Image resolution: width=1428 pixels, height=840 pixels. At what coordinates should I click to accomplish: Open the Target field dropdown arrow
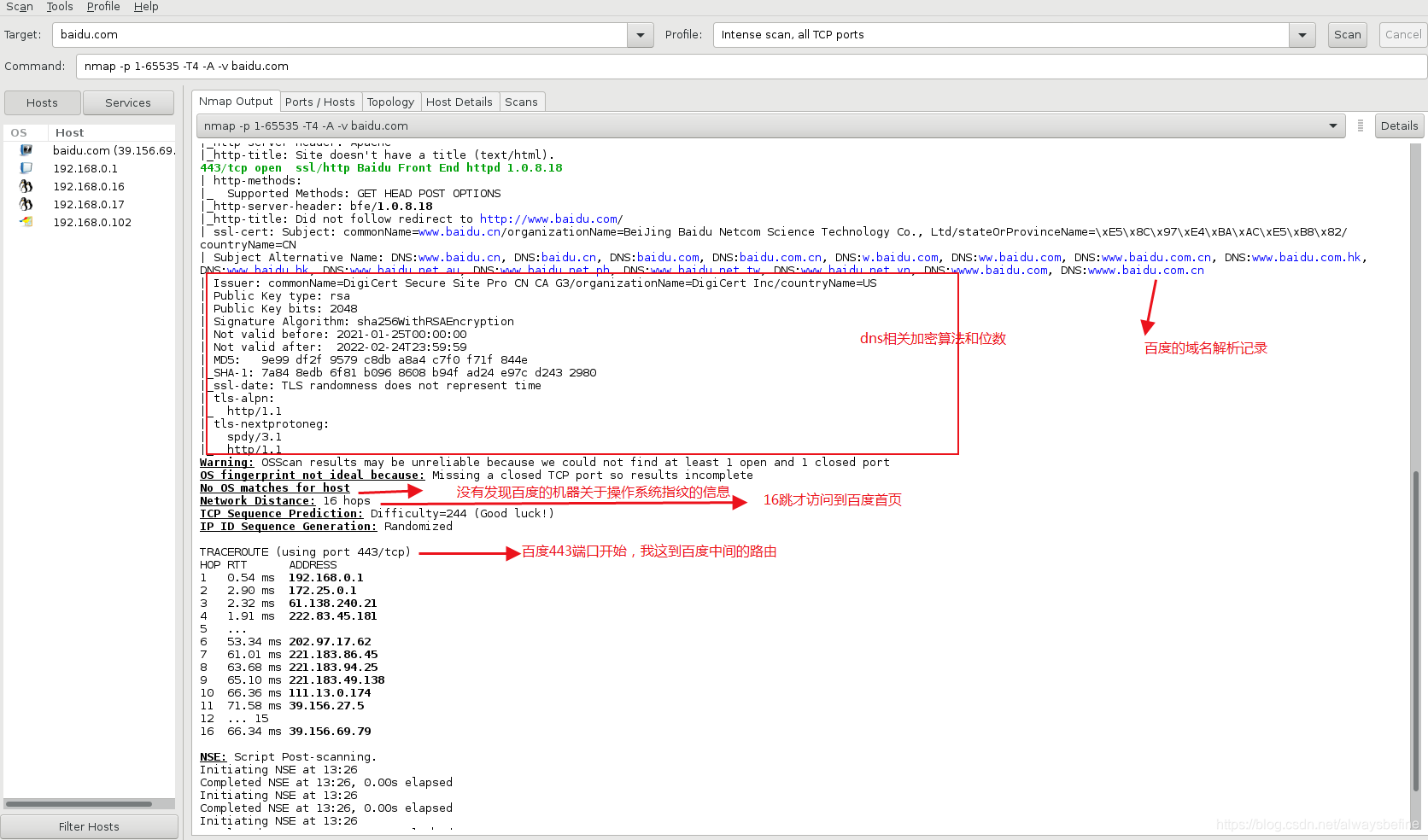[x=640, y=35]
